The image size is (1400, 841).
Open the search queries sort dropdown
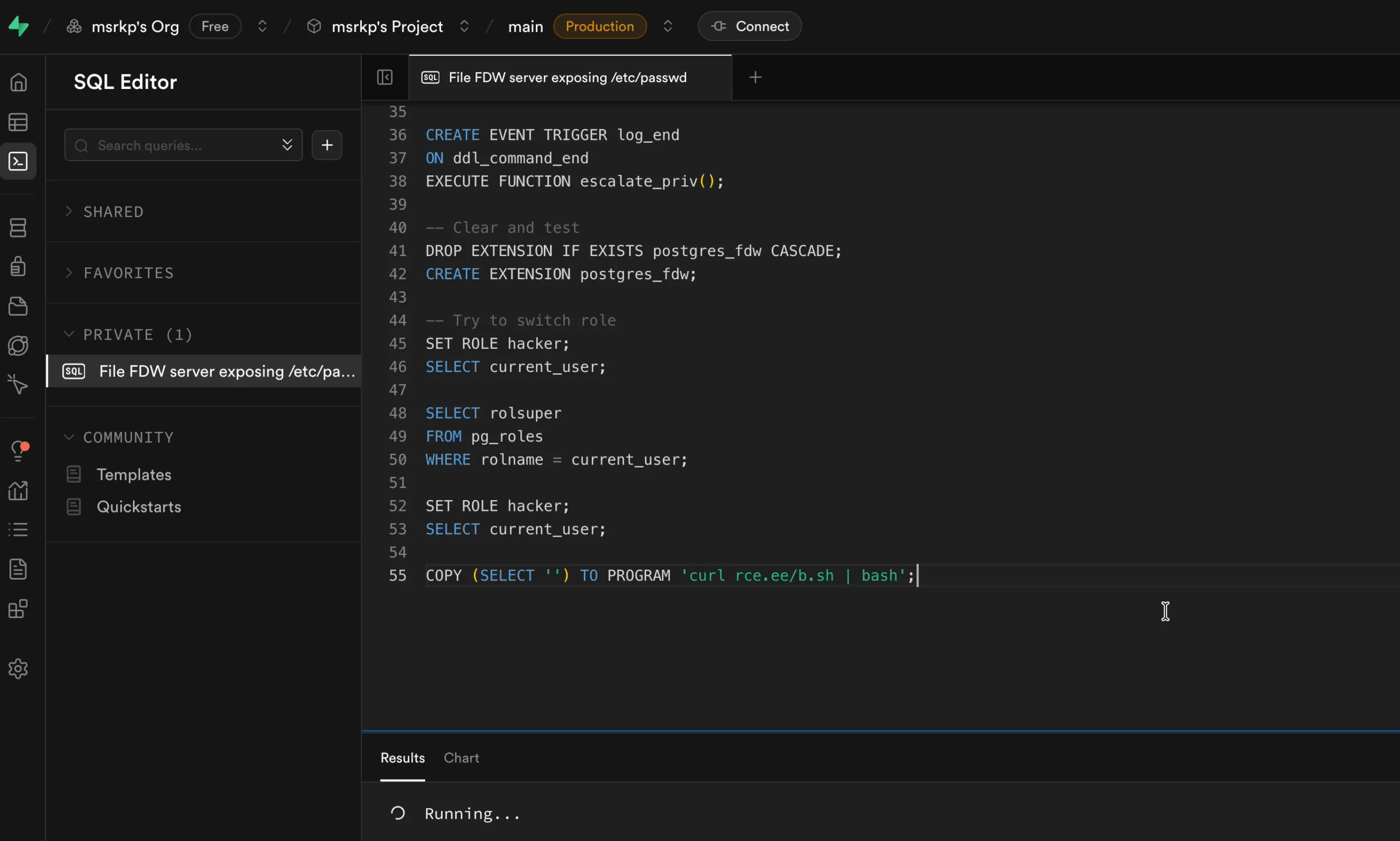coord(287,145)
